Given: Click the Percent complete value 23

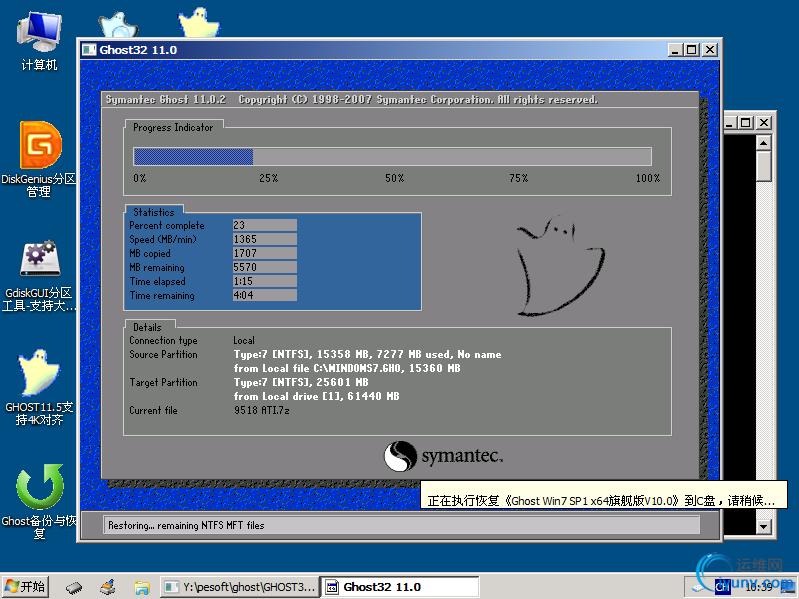Looking at the screenshot, I should [x=264, y=225].
